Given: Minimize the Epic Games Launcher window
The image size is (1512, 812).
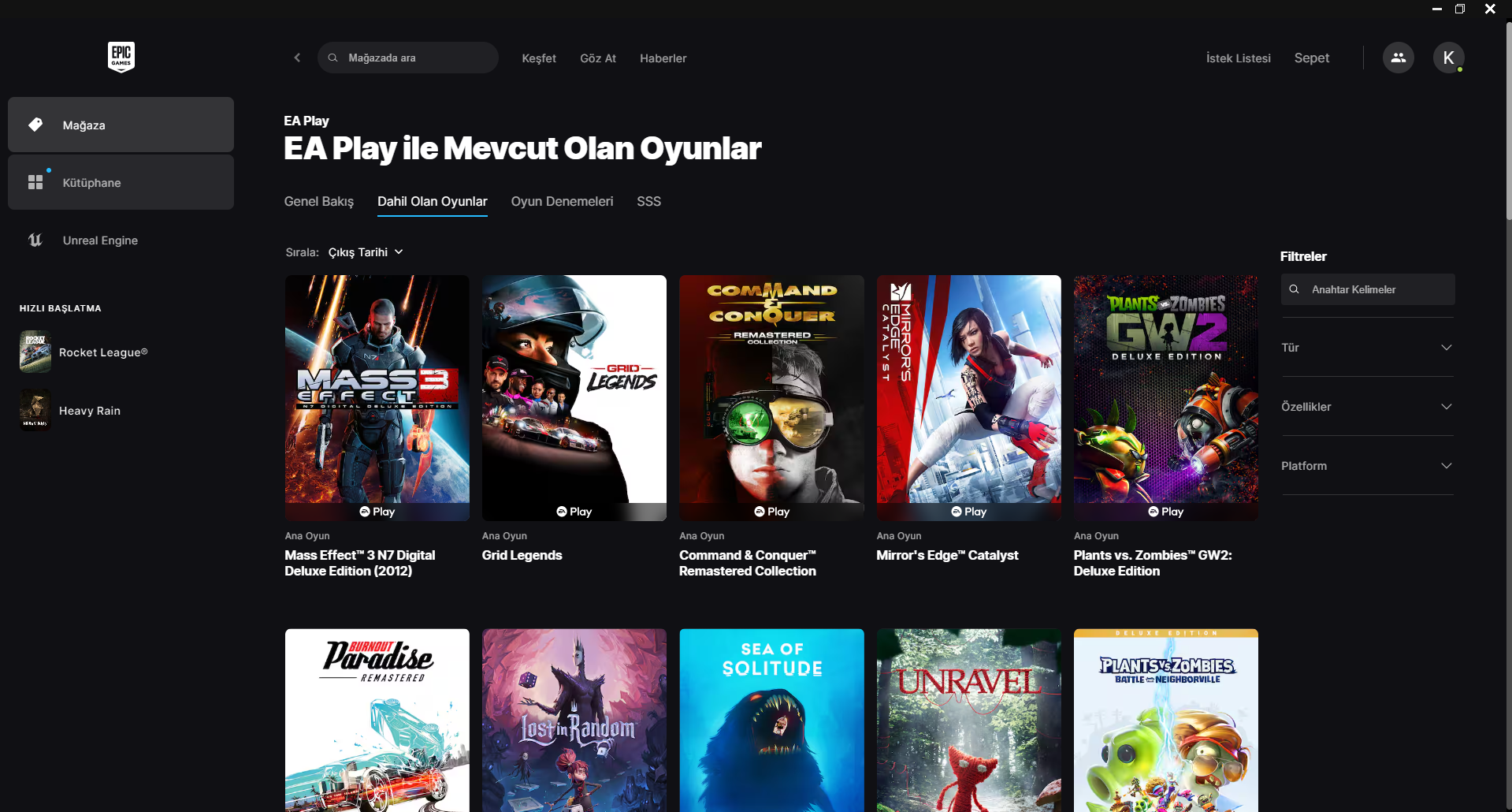Looking at the screenshot, I should point(1437,9).
